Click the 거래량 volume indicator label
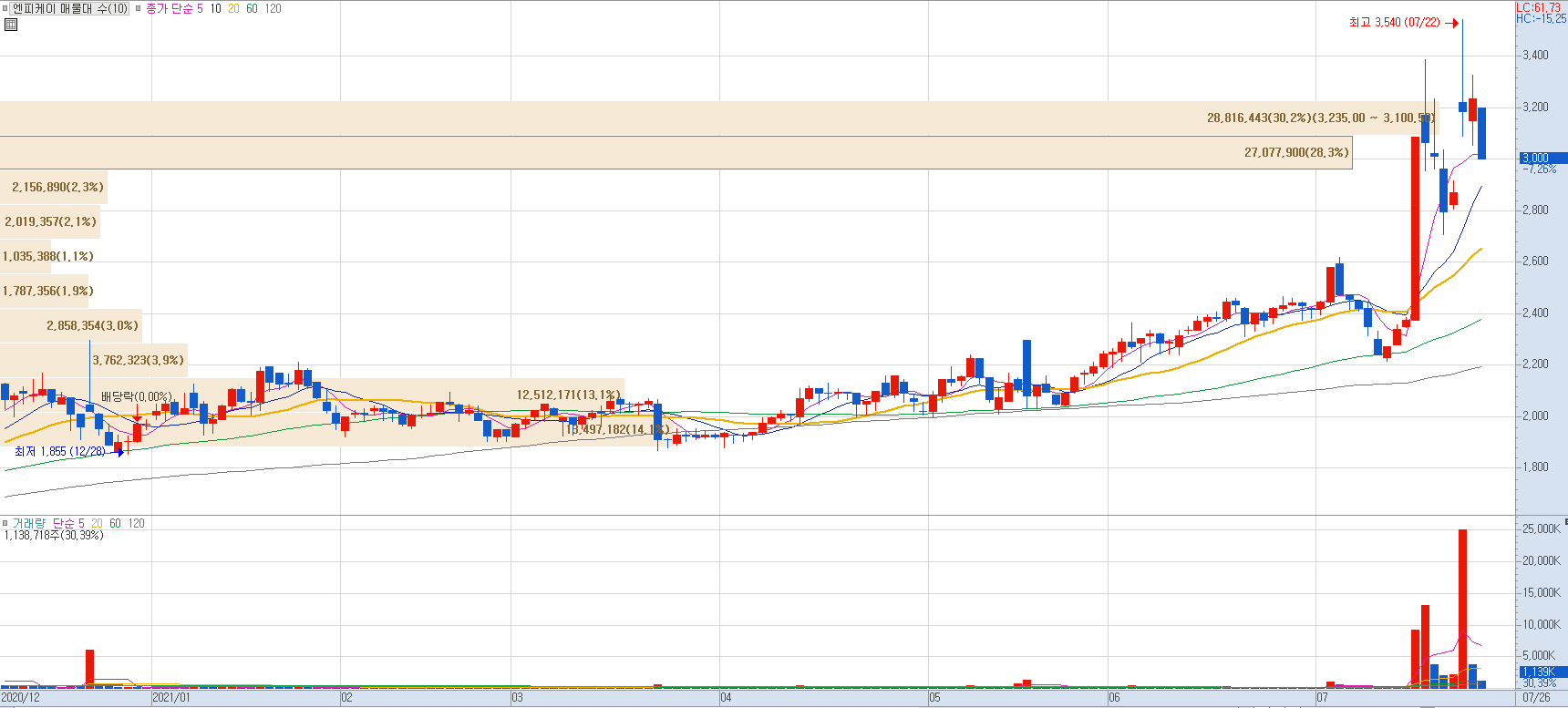The image size is (1568, 708). point(28,523)
